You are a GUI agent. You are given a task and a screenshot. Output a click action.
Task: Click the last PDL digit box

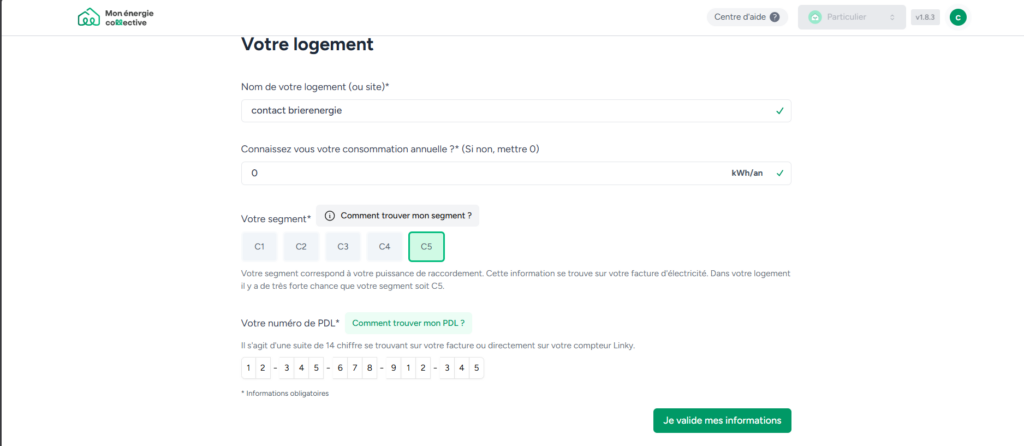[x=477, y=368]
